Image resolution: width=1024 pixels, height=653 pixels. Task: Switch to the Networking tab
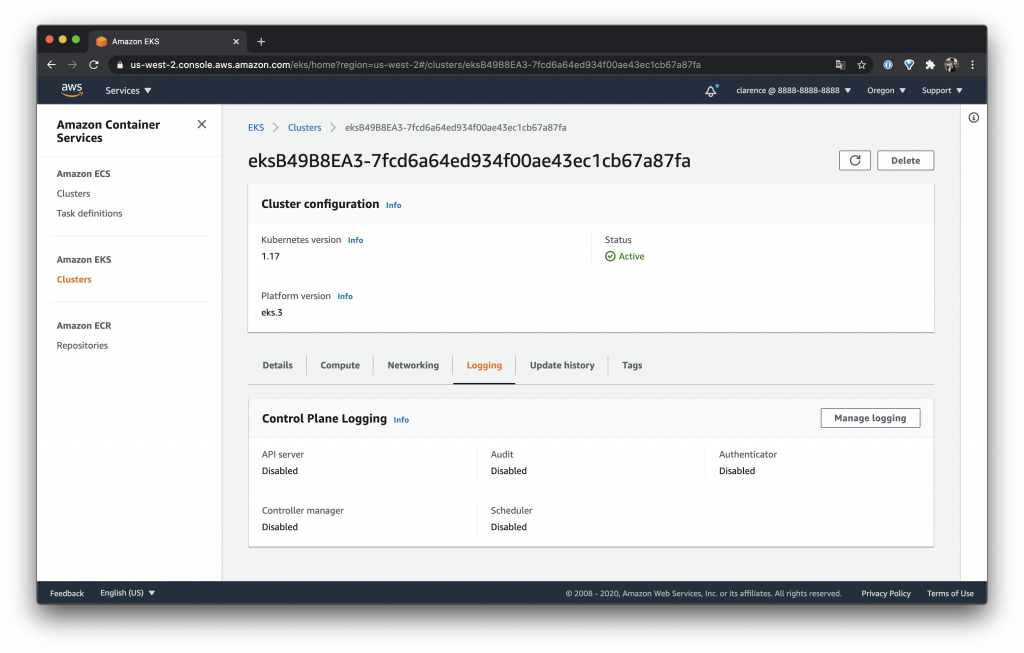[x=413, y=365]
